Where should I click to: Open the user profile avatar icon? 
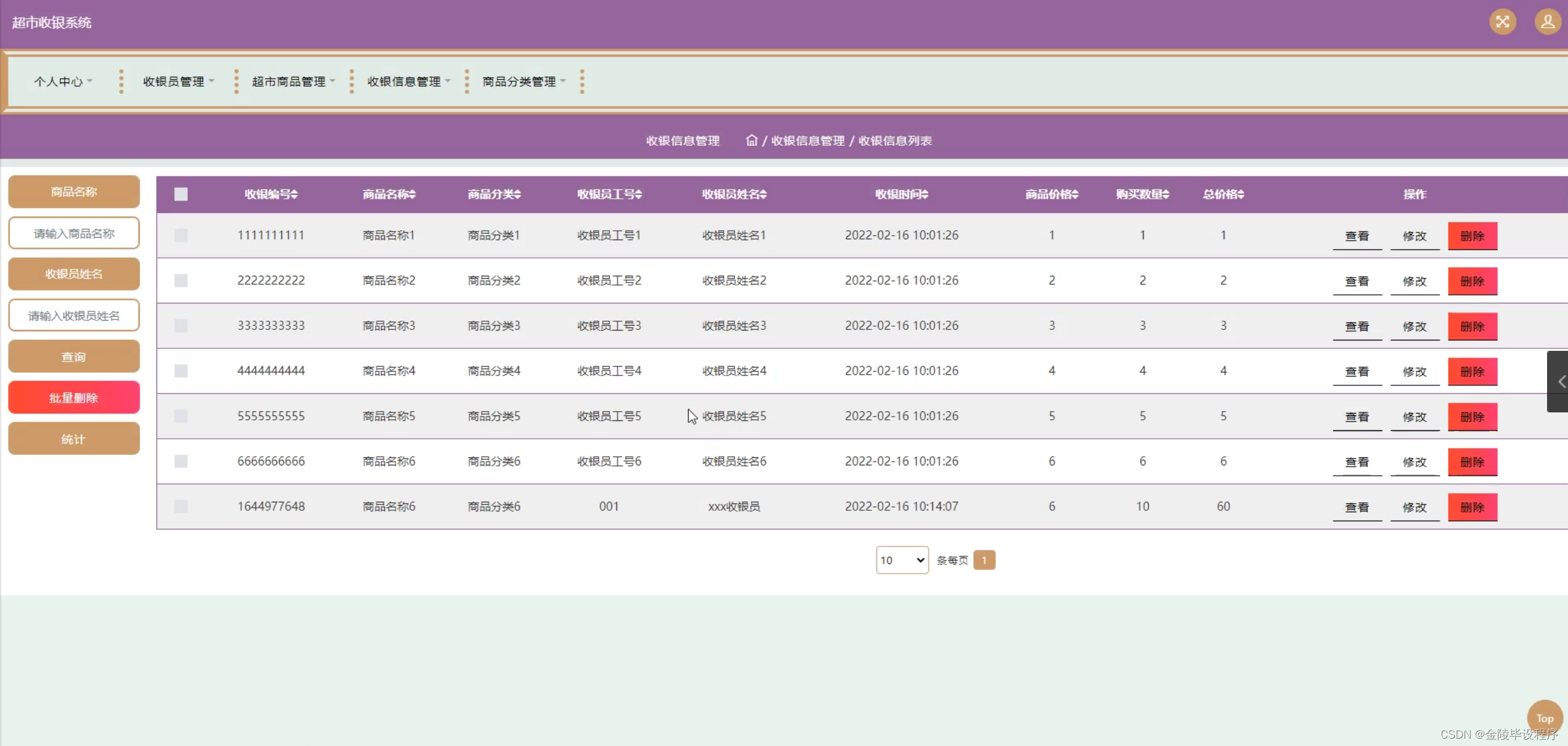click(x=1547, y=22)
